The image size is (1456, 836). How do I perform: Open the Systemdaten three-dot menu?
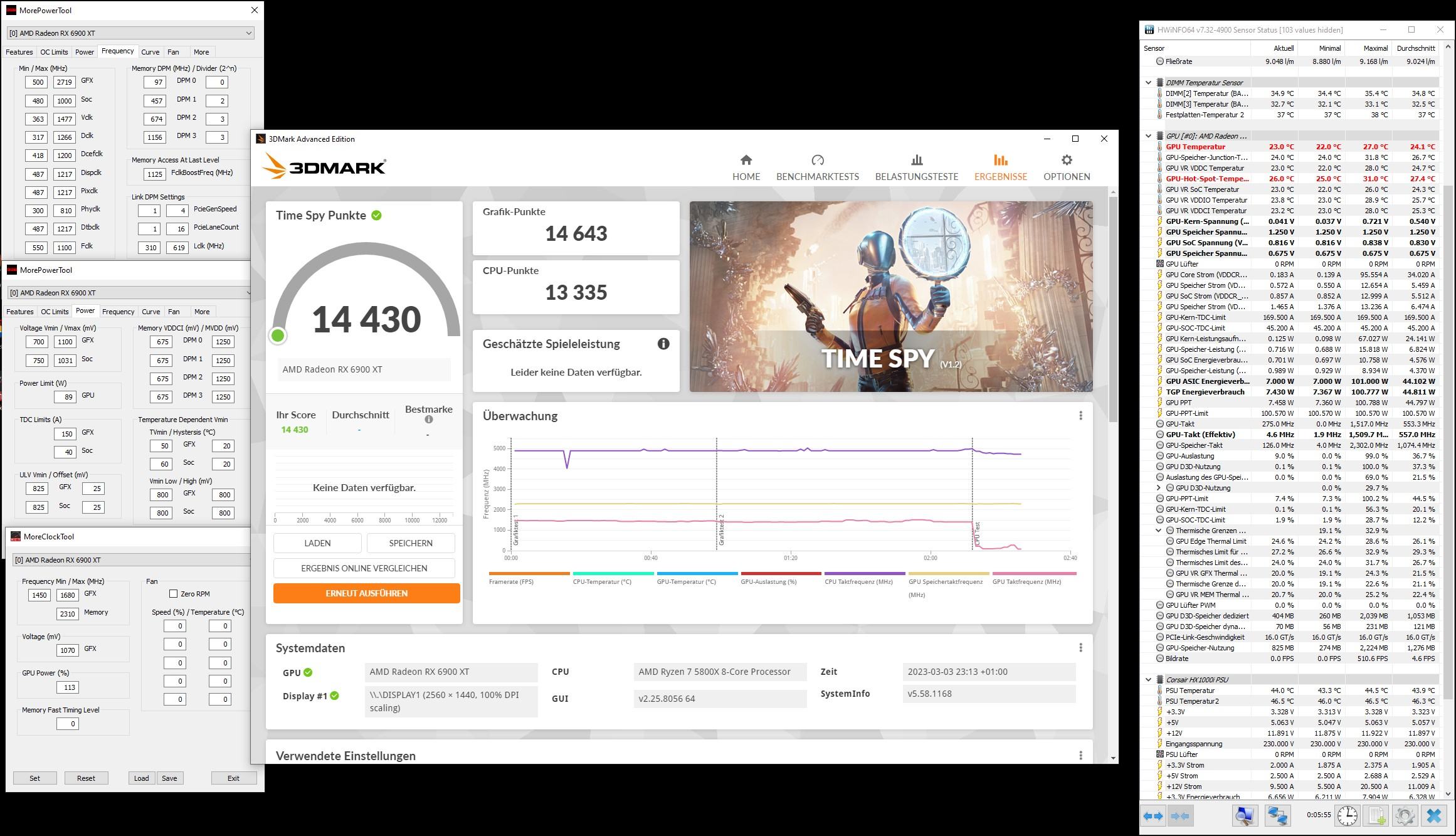point(1080,648)
